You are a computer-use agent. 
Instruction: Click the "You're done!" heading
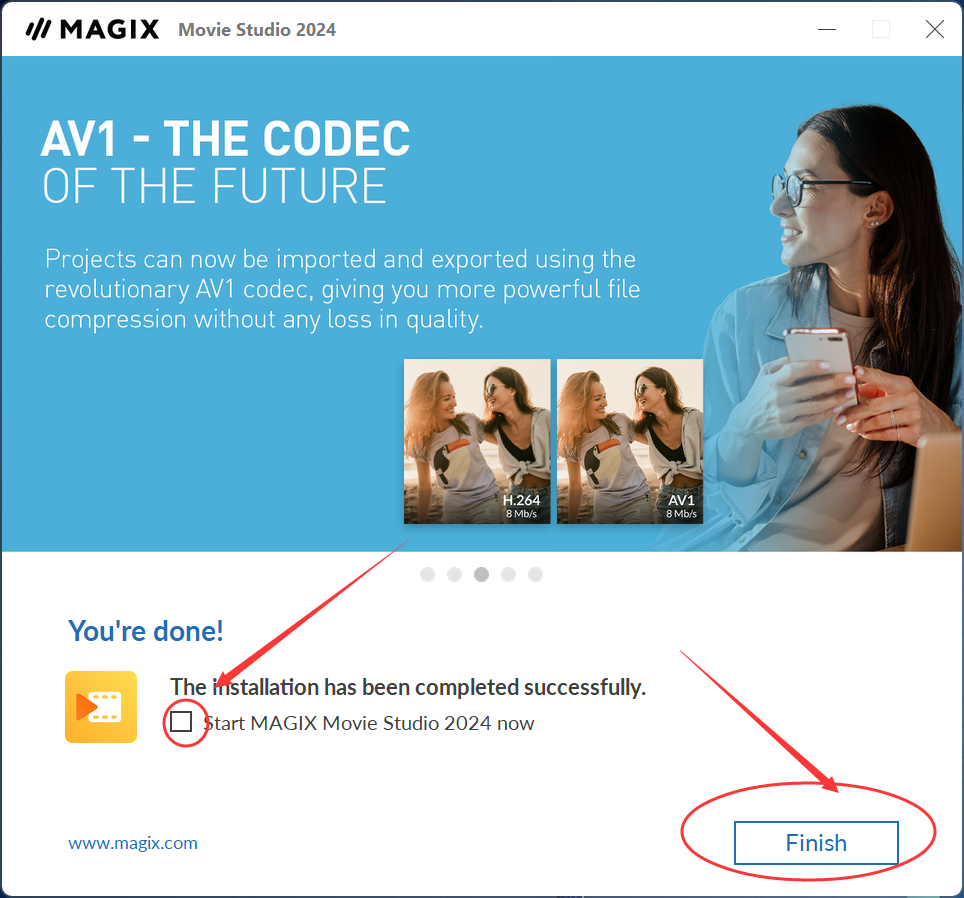[146, 631]
